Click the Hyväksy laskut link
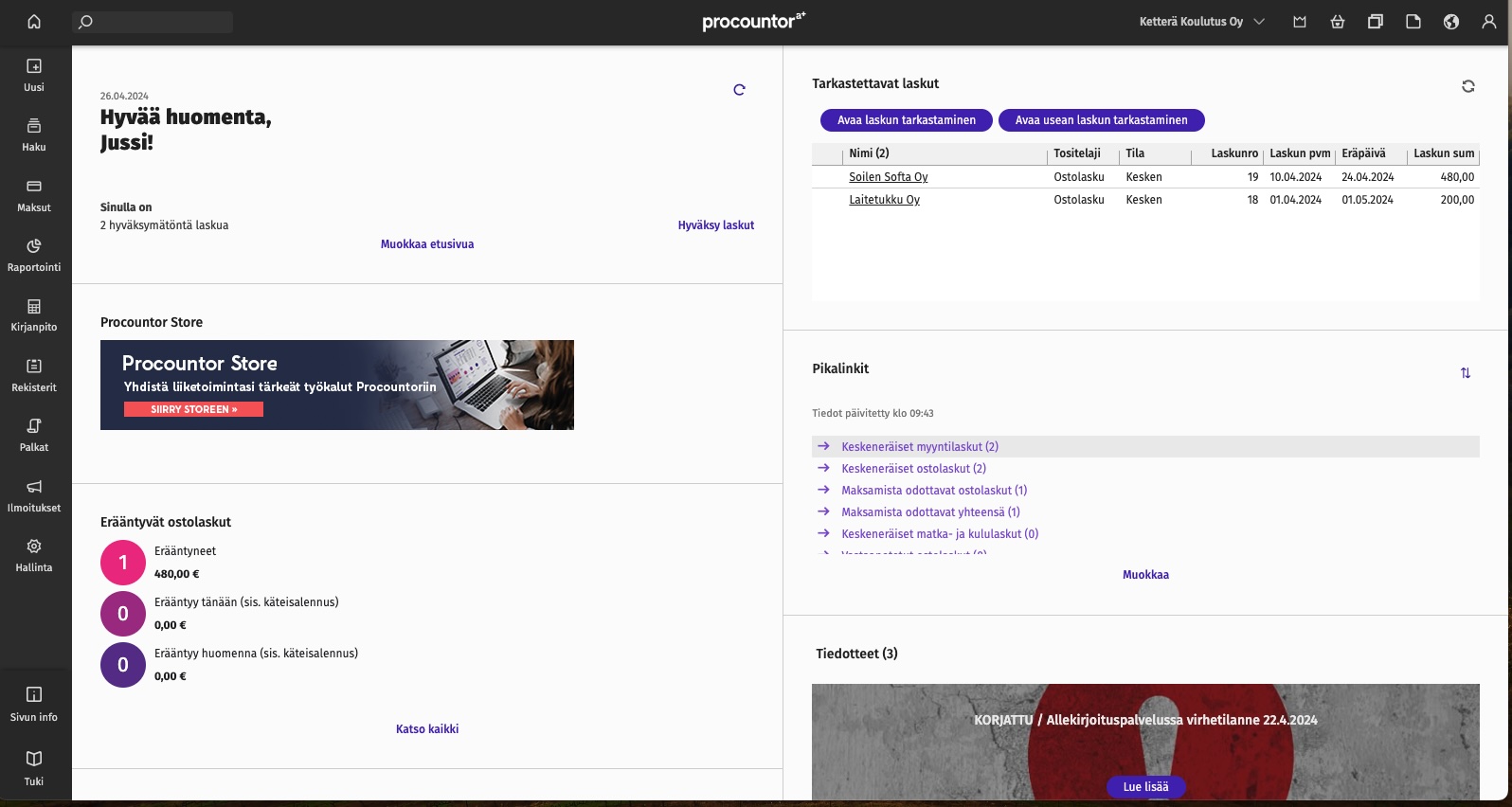 coord(716,225)
